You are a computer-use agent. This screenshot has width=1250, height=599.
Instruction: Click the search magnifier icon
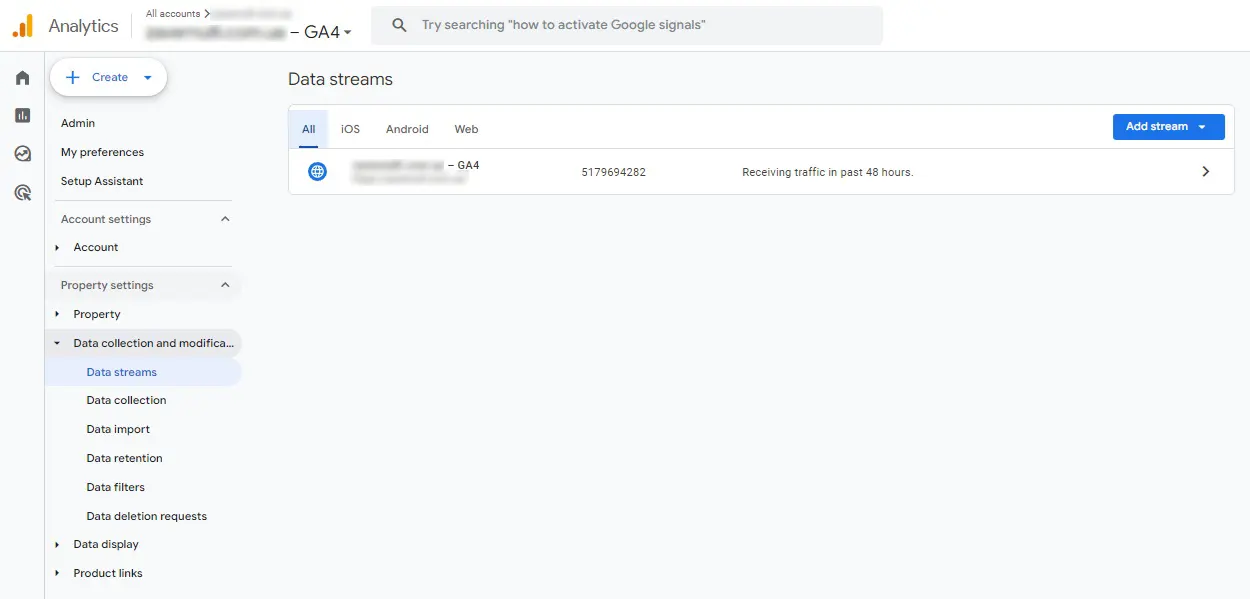point(399,25)
